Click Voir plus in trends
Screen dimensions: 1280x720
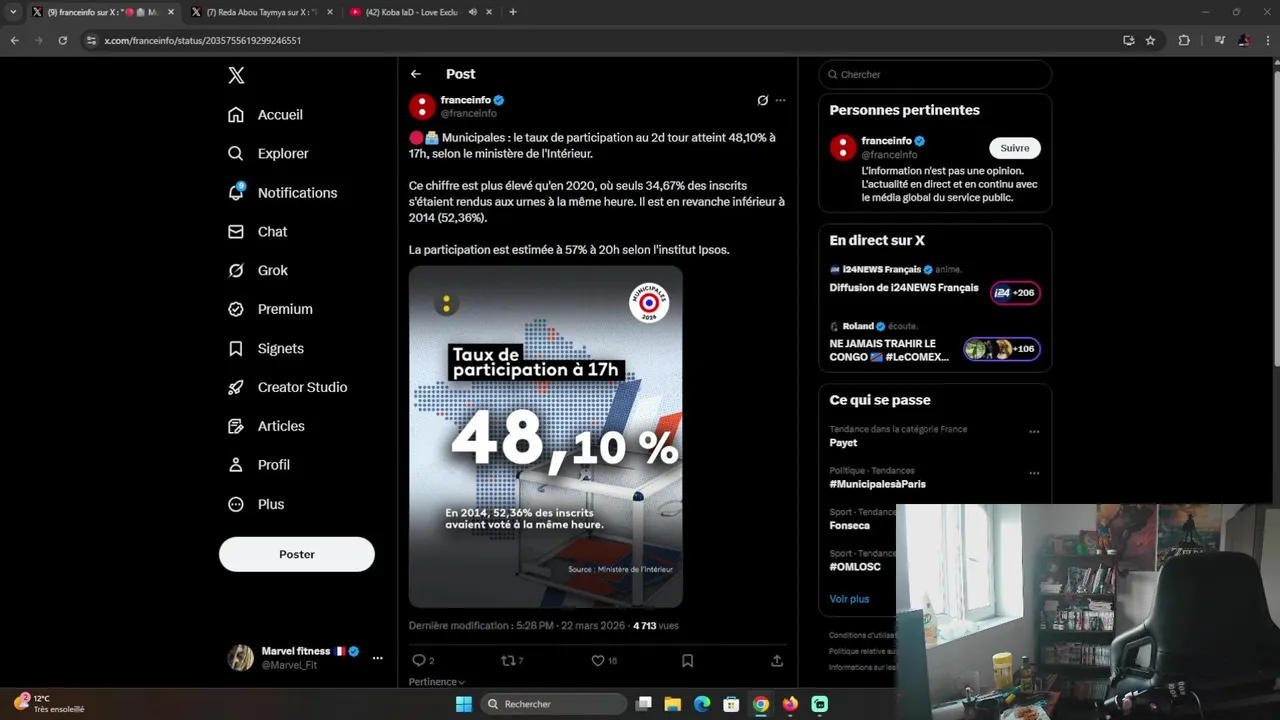point(849,599)
